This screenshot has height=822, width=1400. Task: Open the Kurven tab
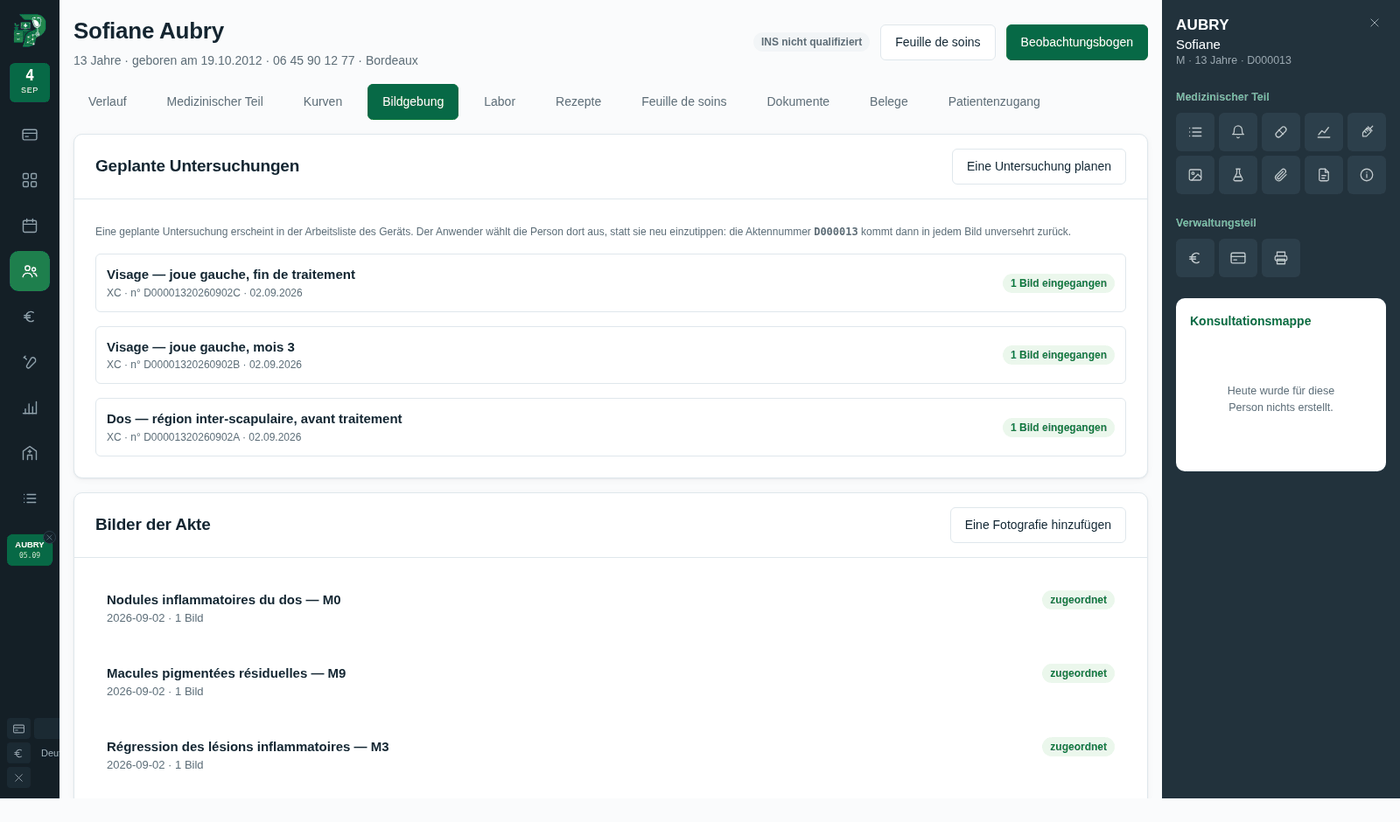point(323,102)
